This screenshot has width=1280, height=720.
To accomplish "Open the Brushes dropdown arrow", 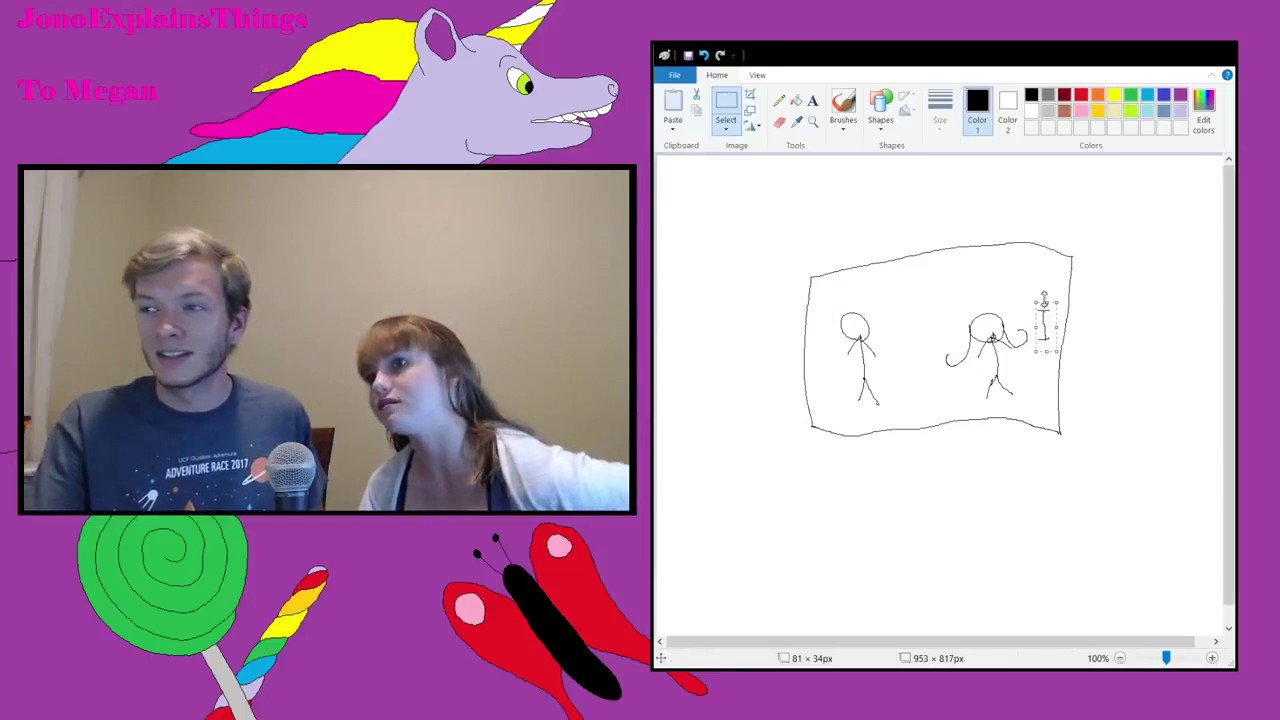I will click(x=843, y=129).
